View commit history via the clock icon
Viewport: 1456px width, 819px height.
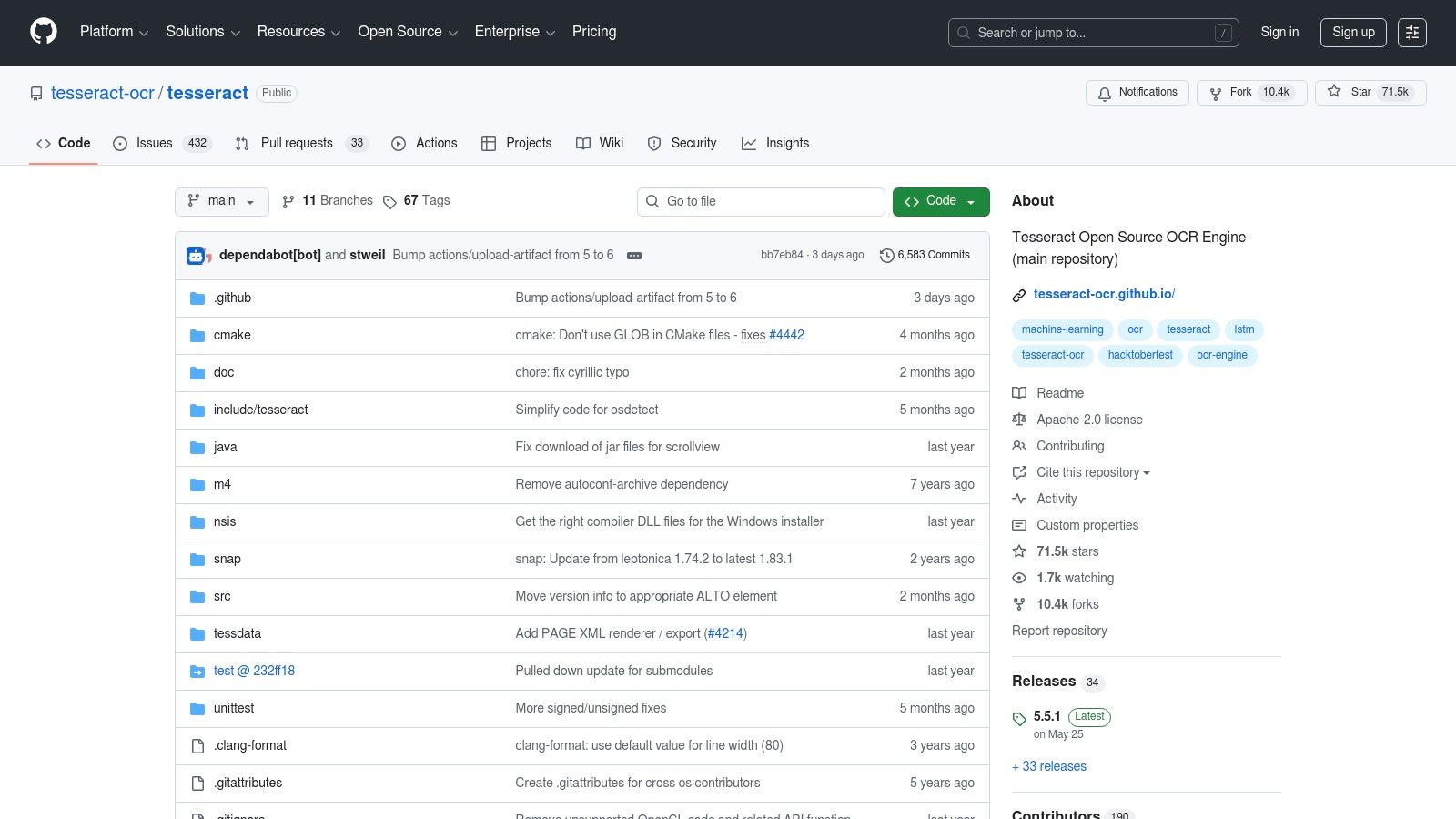887,256
